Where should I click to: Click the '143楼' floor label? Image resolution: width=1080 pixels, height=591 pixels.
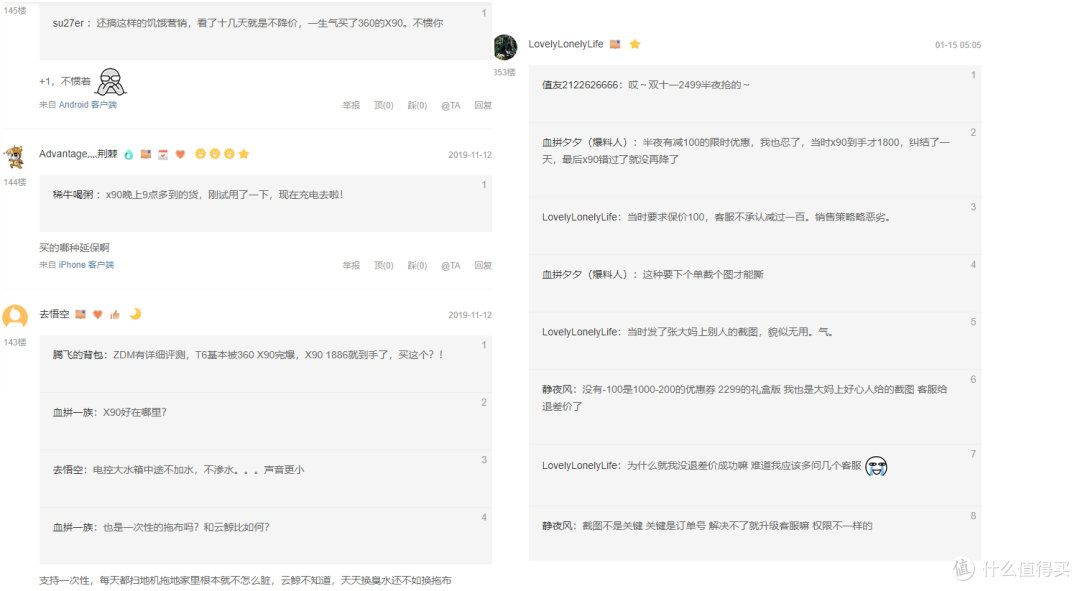15,342
